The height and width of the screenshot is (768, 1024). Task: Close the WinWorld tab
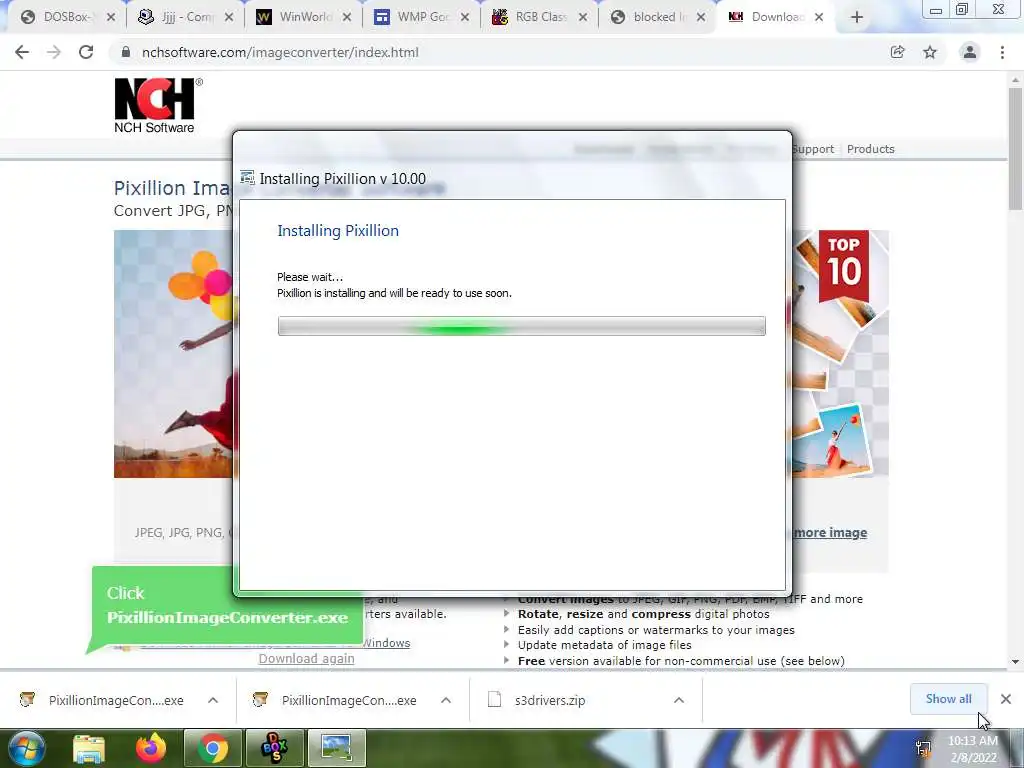click(347, 18)
